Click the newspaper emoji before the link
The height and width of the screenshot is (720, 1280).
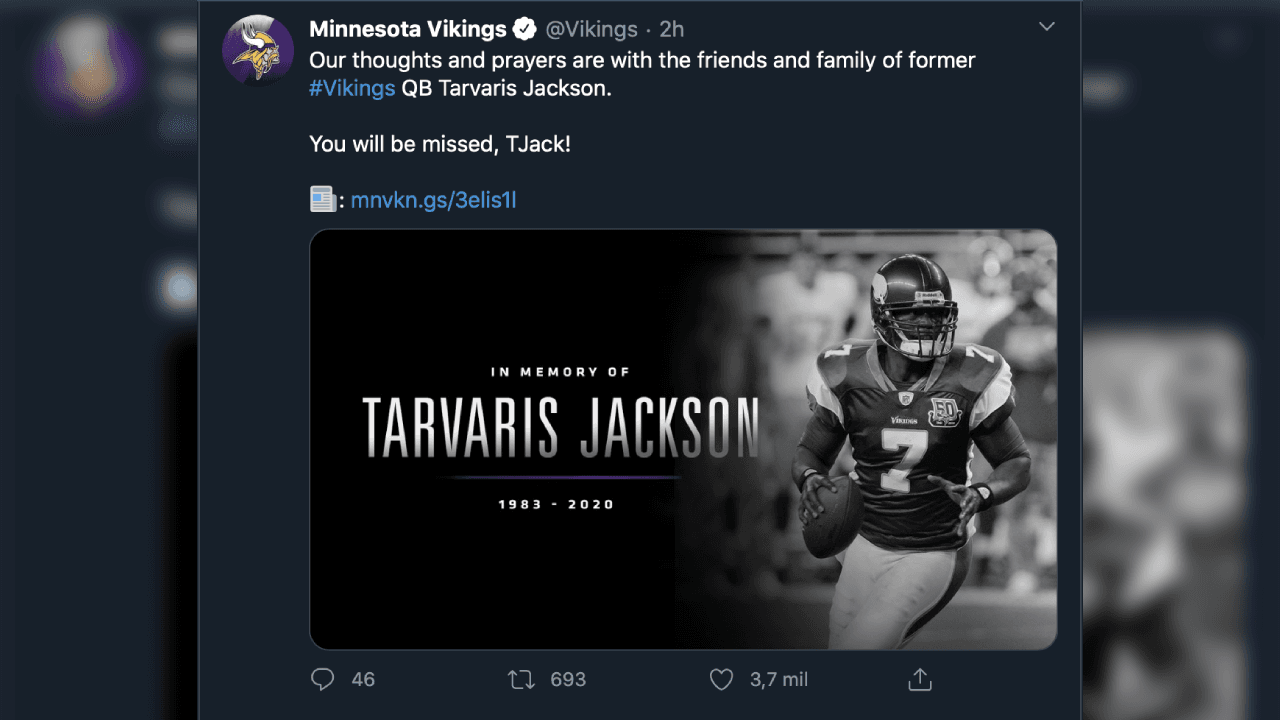(x=322, y=200)
